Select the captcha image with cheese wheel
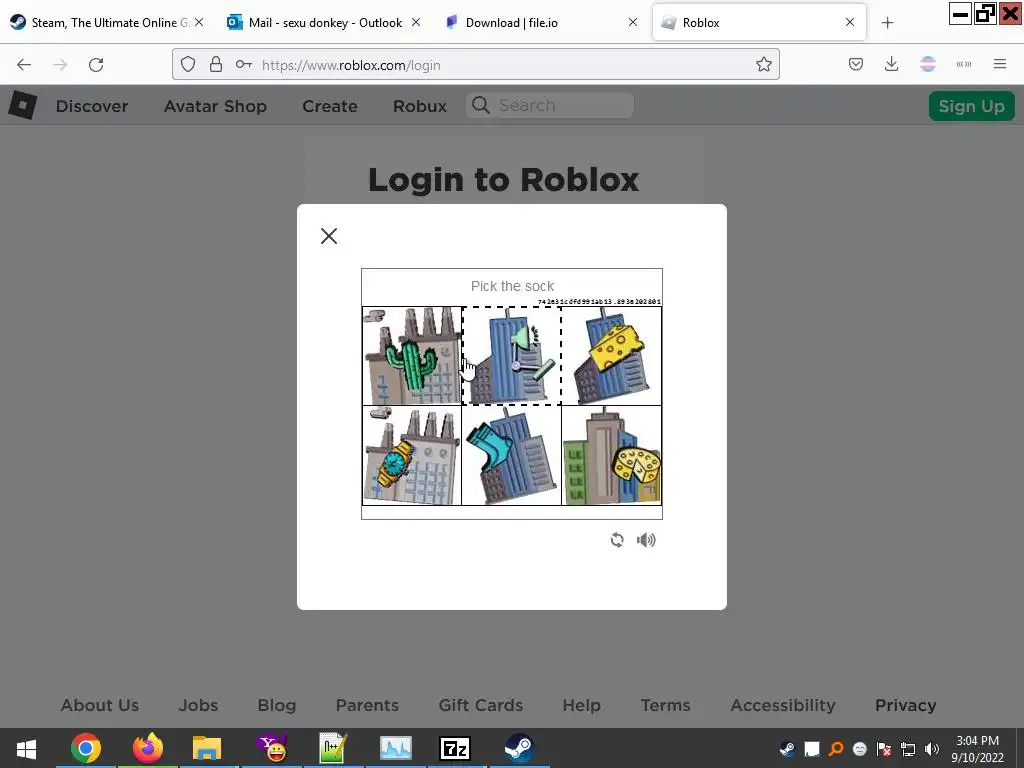Screen dimensions: 1024x768 click(x=612, y=456)
